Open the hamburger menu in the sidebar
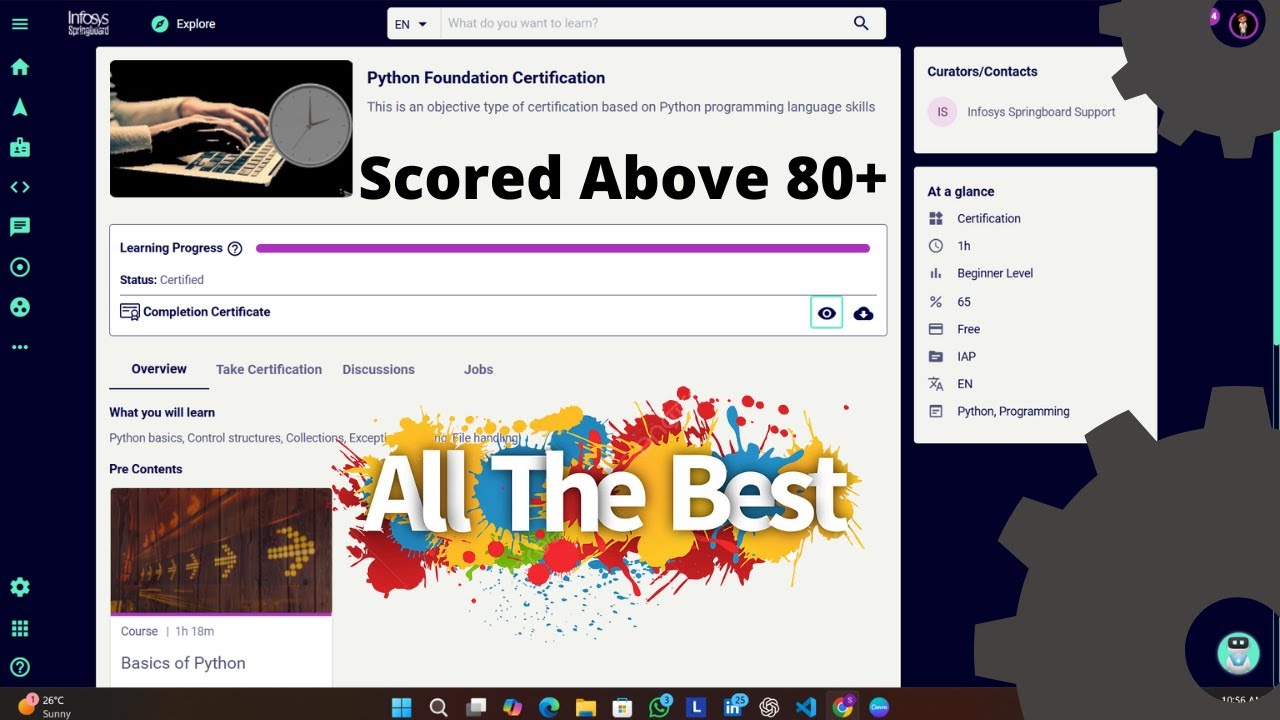 pos(19,24)
